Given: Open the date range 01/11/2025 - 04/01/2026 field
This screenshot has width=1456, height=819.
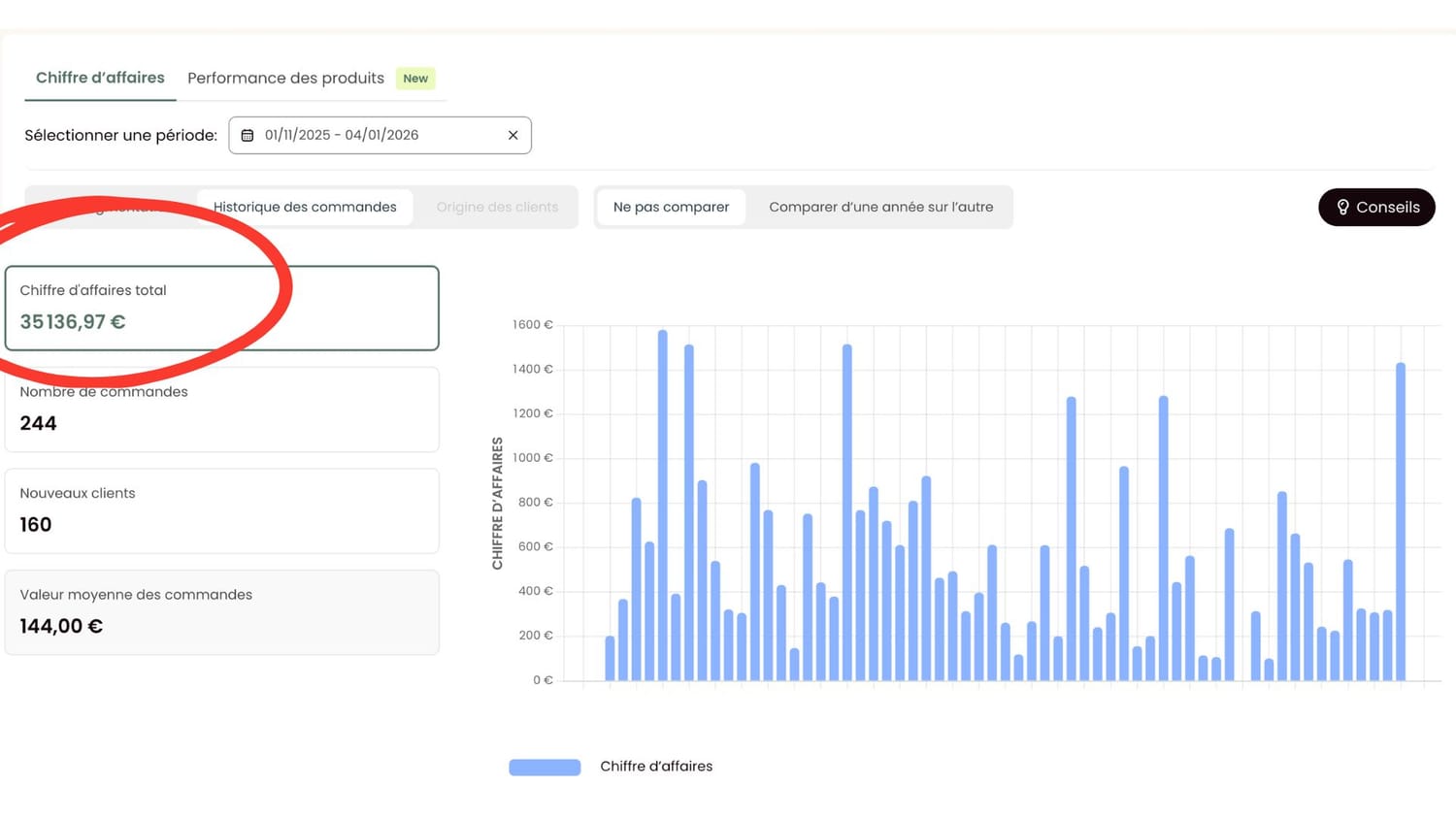Looking at the screenshot, I should tap(379, 136).
